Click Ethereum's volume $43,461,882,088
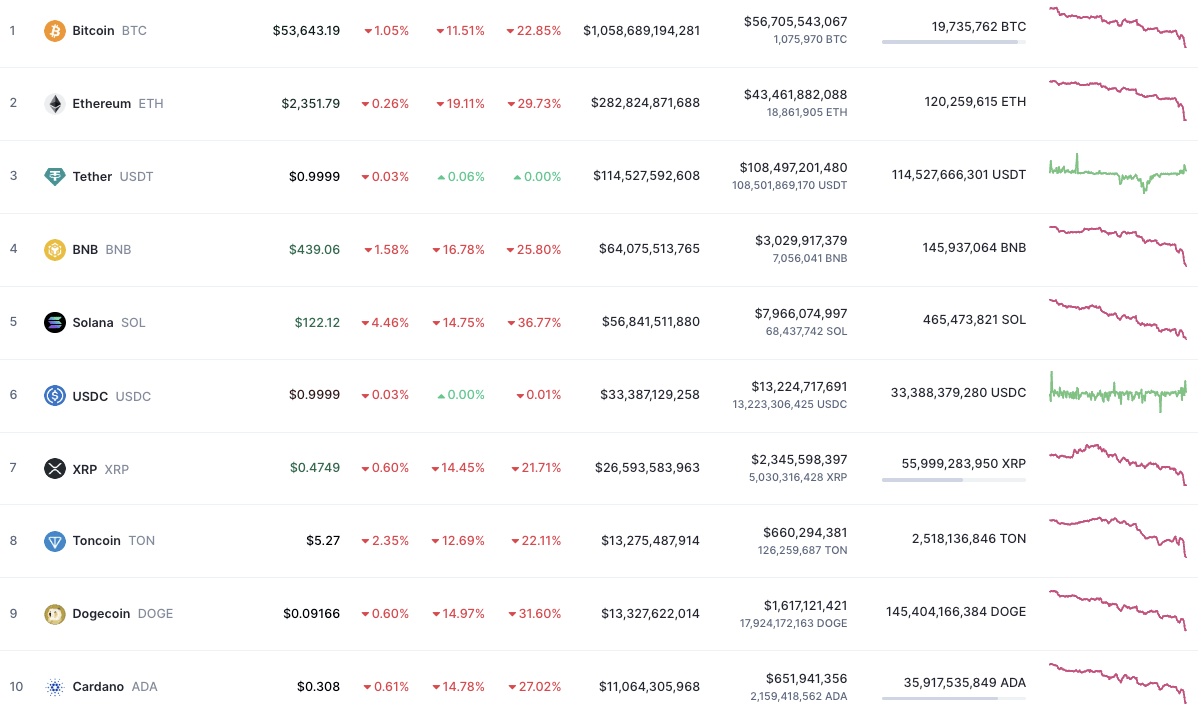Screen dimensions: 1198x721 click(x=795, y=95)
